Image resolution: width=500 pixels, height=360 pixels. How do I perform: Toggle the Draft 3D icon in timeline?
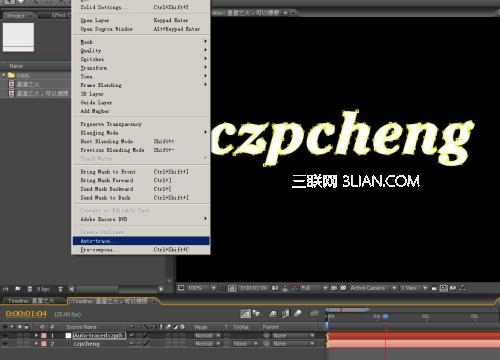[x=257, y=314]
